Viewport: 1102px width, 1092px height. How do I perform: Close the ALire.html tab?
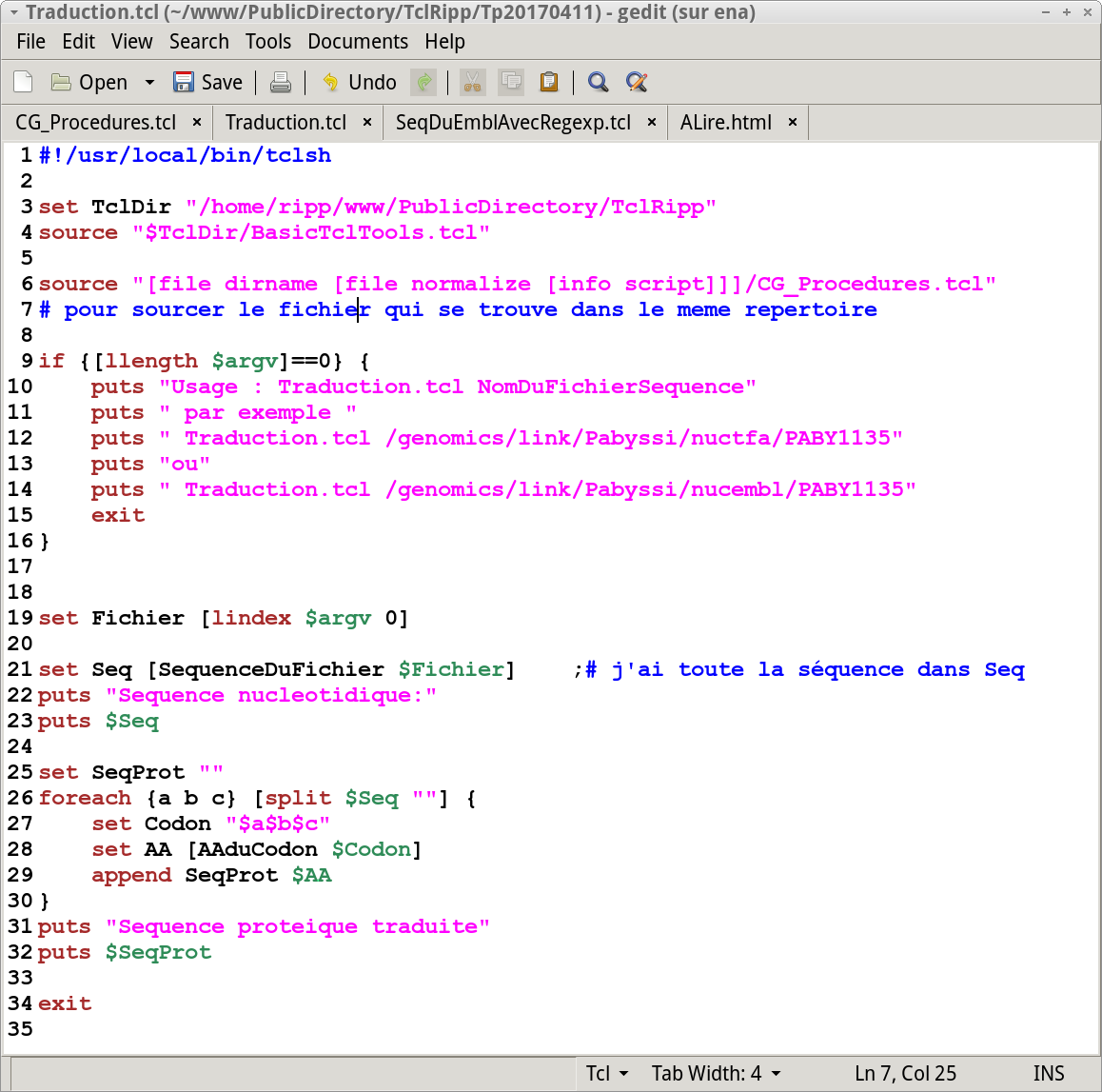tap(792, 123)
